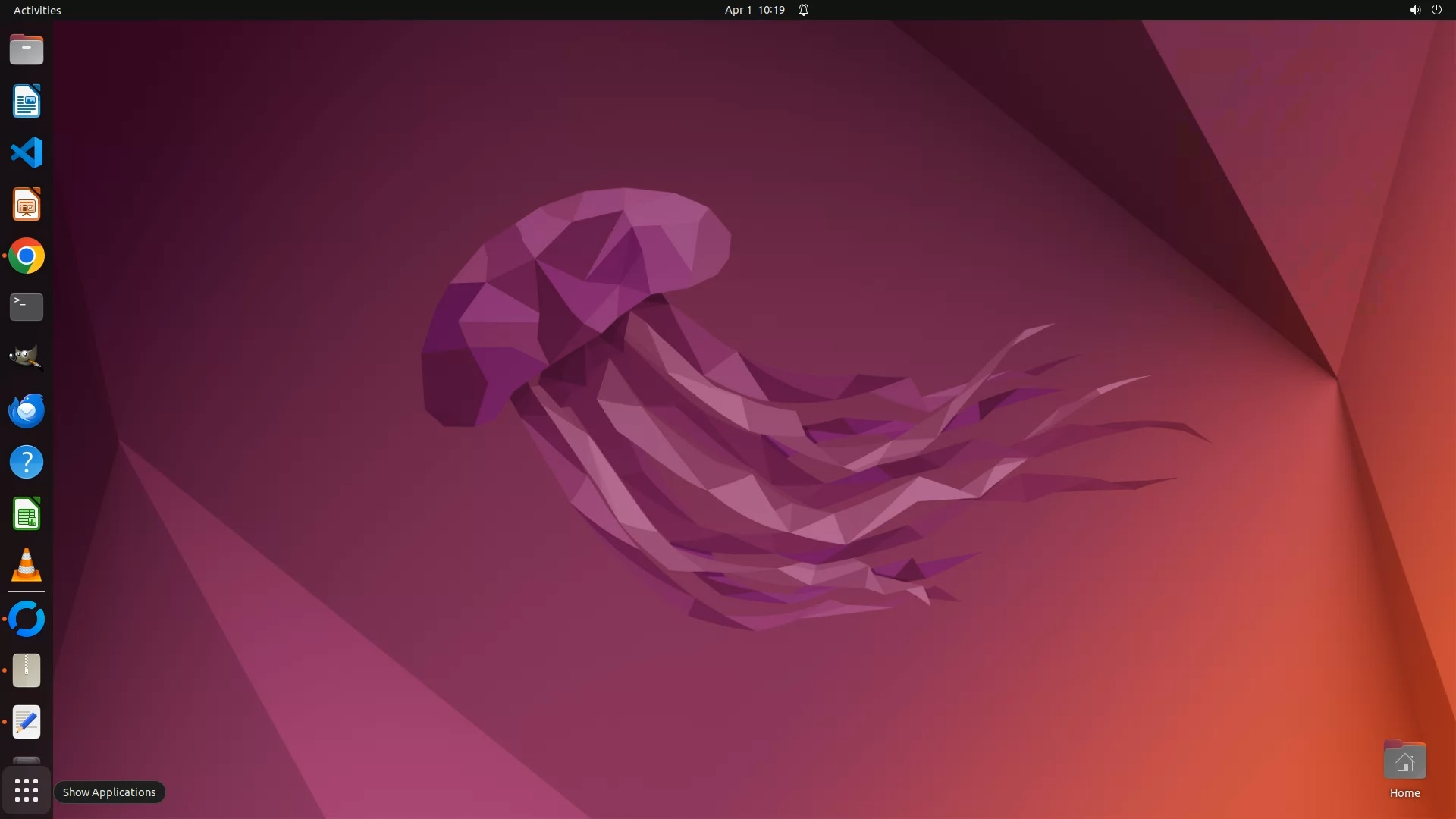Open the Help question mark app

point(27,463)
